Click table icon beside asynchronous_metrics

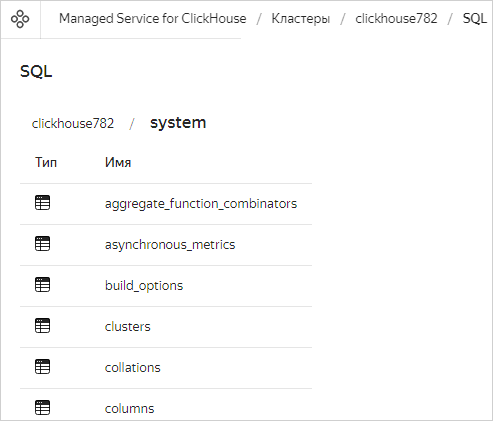(42, 244)
